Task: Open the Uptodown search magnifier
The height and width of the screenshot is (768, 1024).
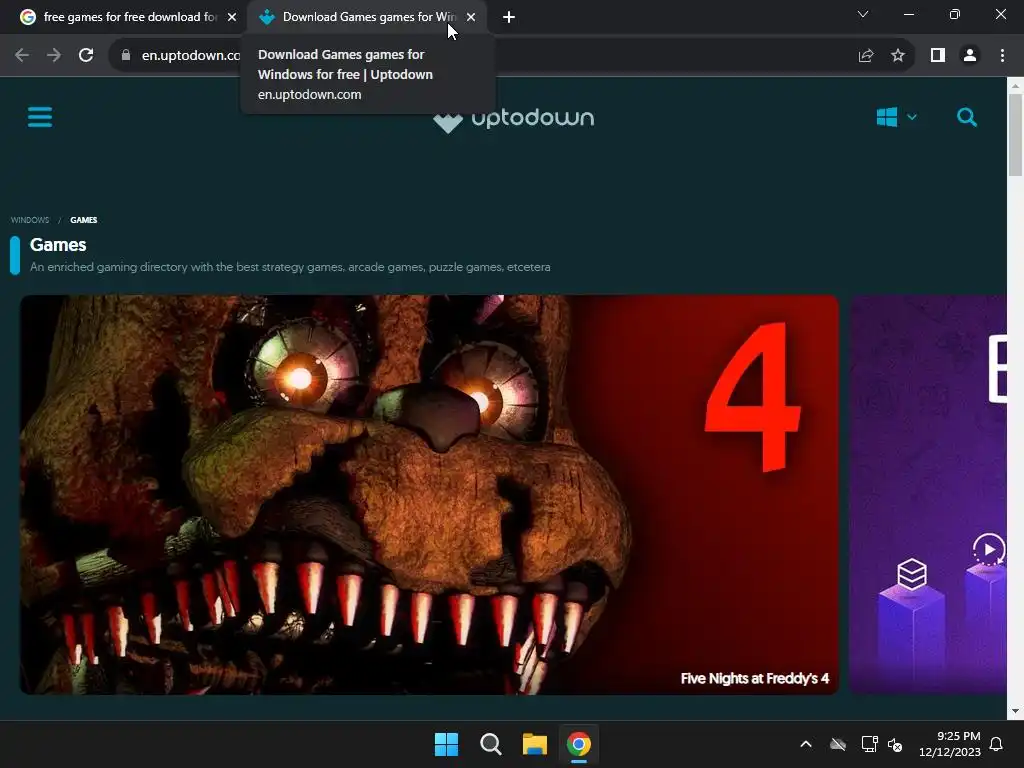Action: point(967,118)
